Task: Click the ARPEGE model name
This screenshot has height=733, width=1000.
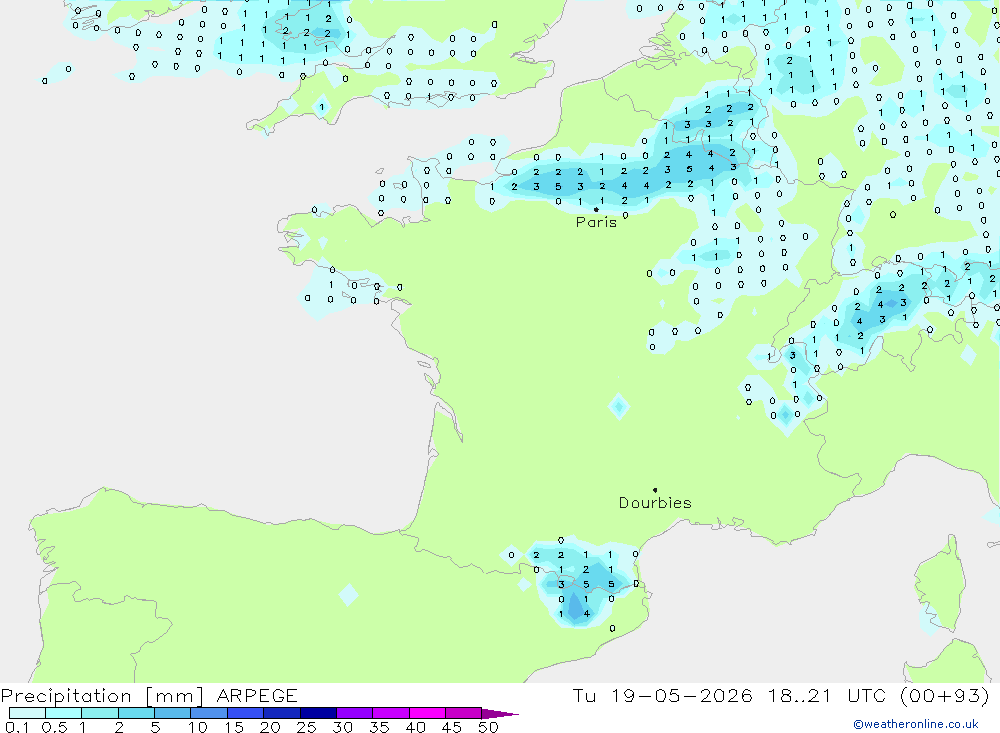Action: [x=257, y=696]
